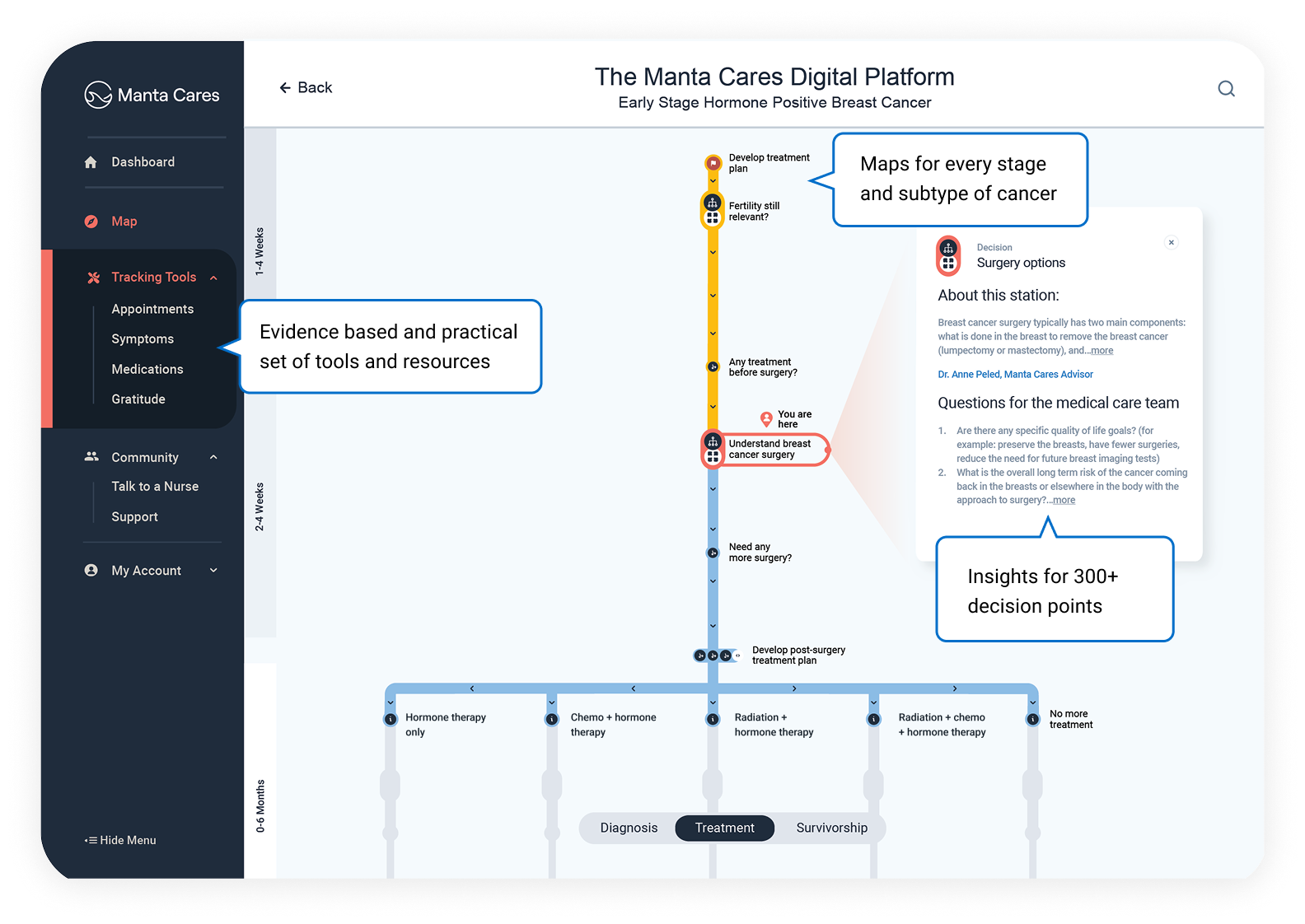Switch to the Diagnosis stage
The height and width of the screenshot is (924, 1305).
(x=629, y=828)
